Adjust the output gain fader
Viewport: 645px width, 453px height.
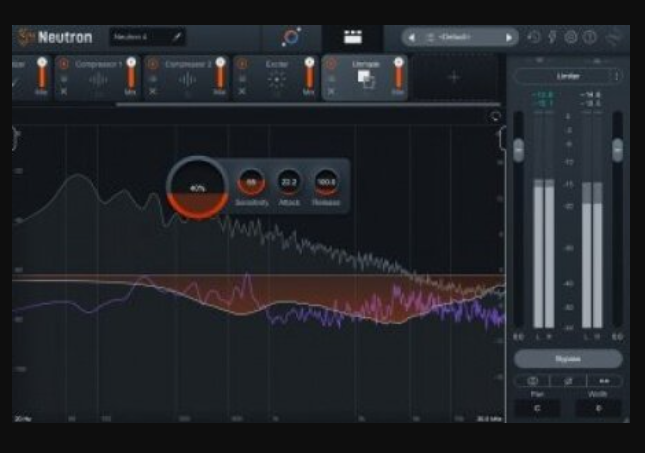click(x=617, y=150)
